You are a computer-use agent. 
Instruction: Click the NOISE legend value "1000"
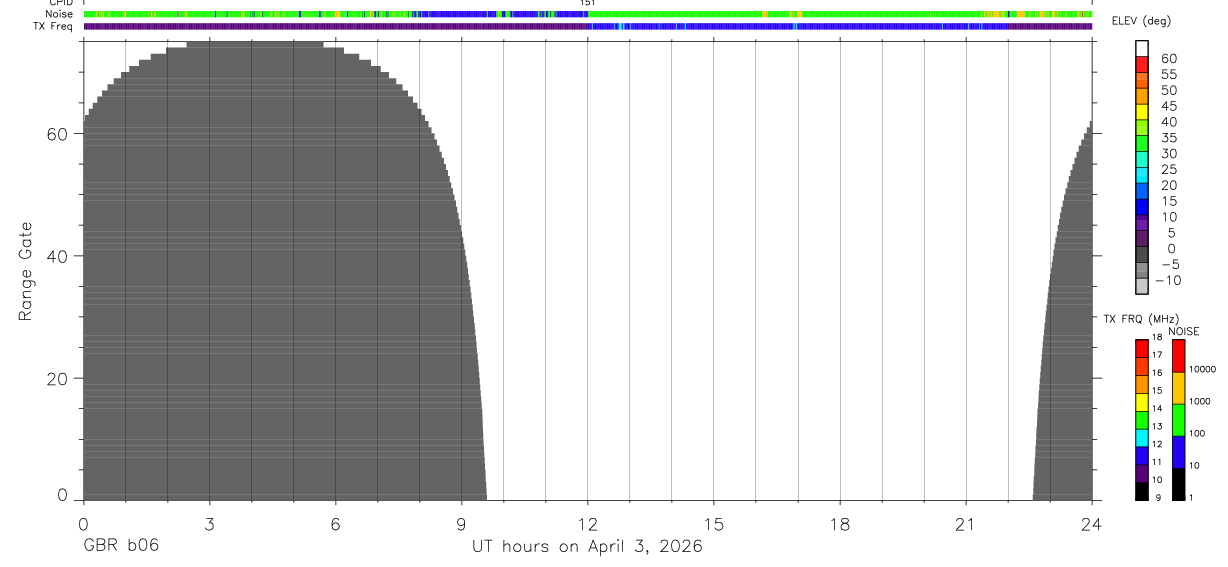click(1200, 401)
